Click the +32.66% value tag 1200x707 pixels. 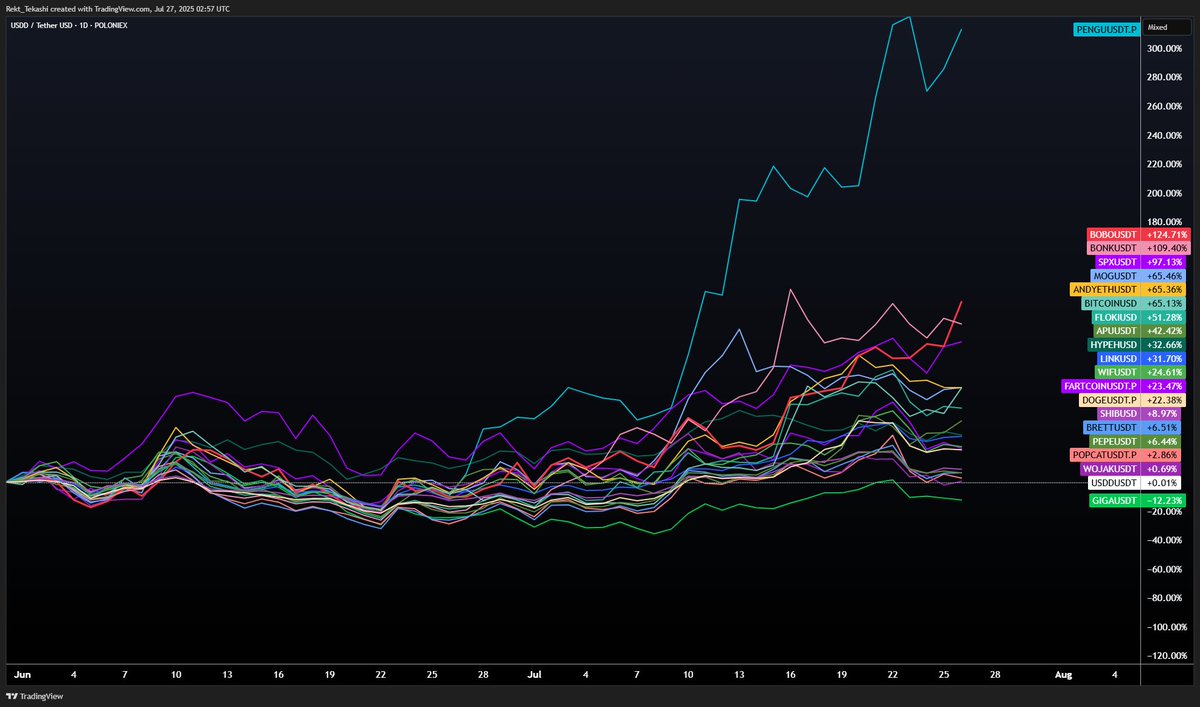click(x=1165, y=345)
